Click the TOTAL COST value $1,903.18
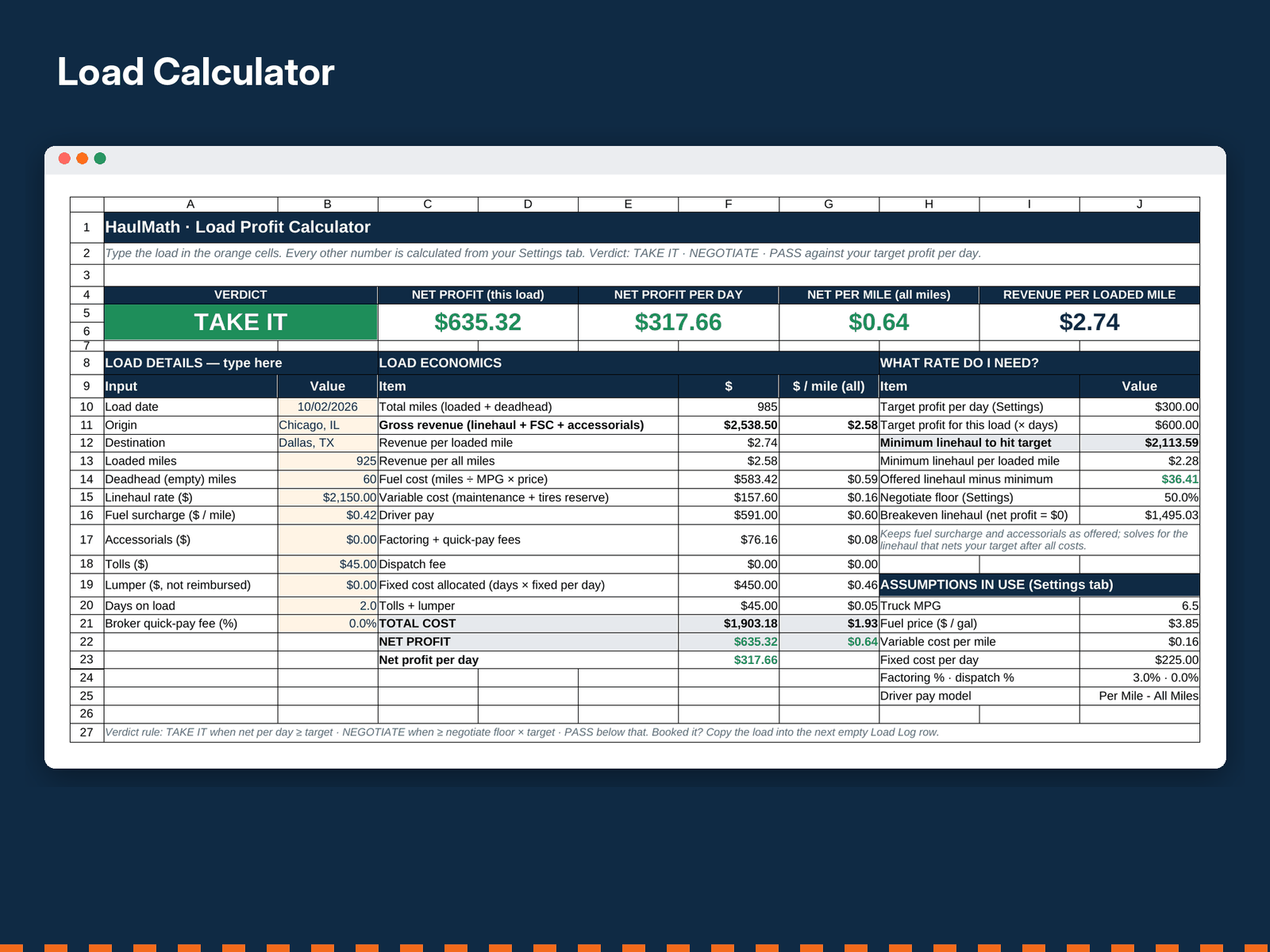The height and width of the screenshot is (952, 1270). pyautogui.click(x=729, y=624)
